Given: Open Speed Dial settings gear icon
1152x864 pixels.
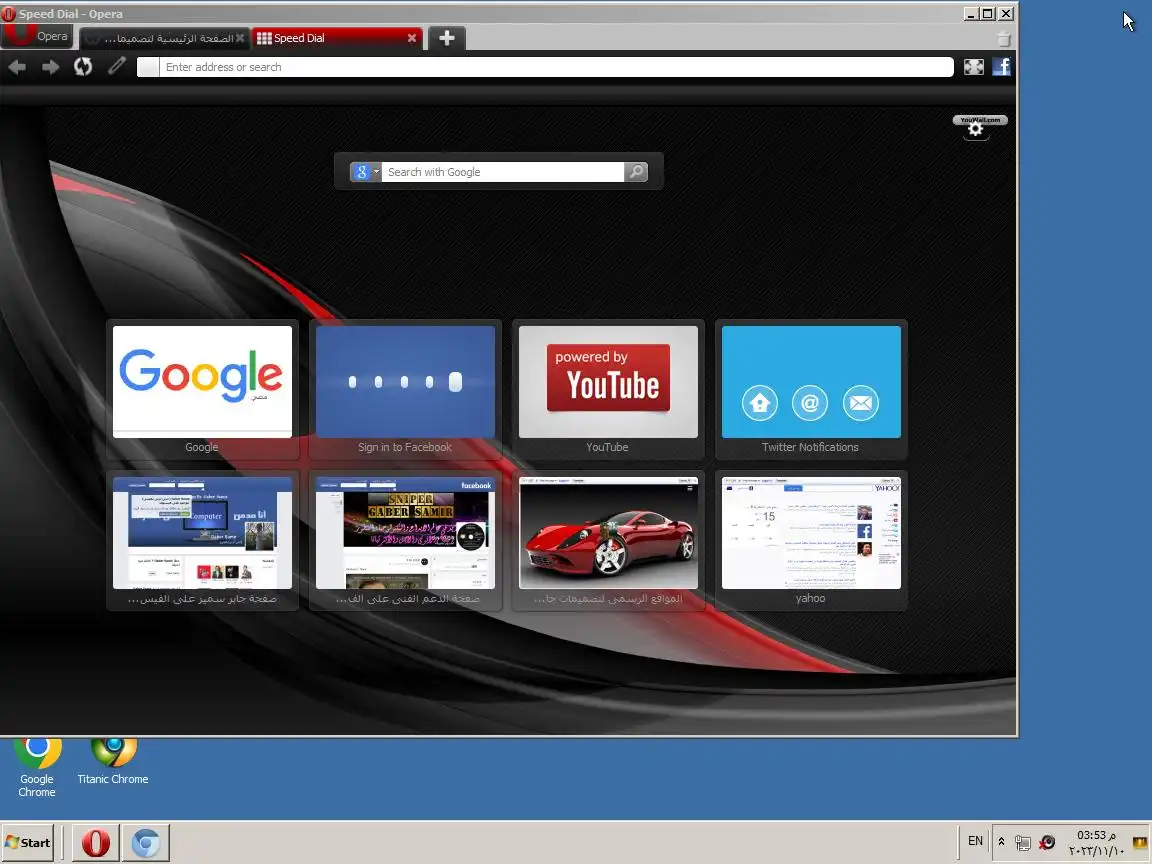Looking at the screenshot, I should click(x=976, y=129).
